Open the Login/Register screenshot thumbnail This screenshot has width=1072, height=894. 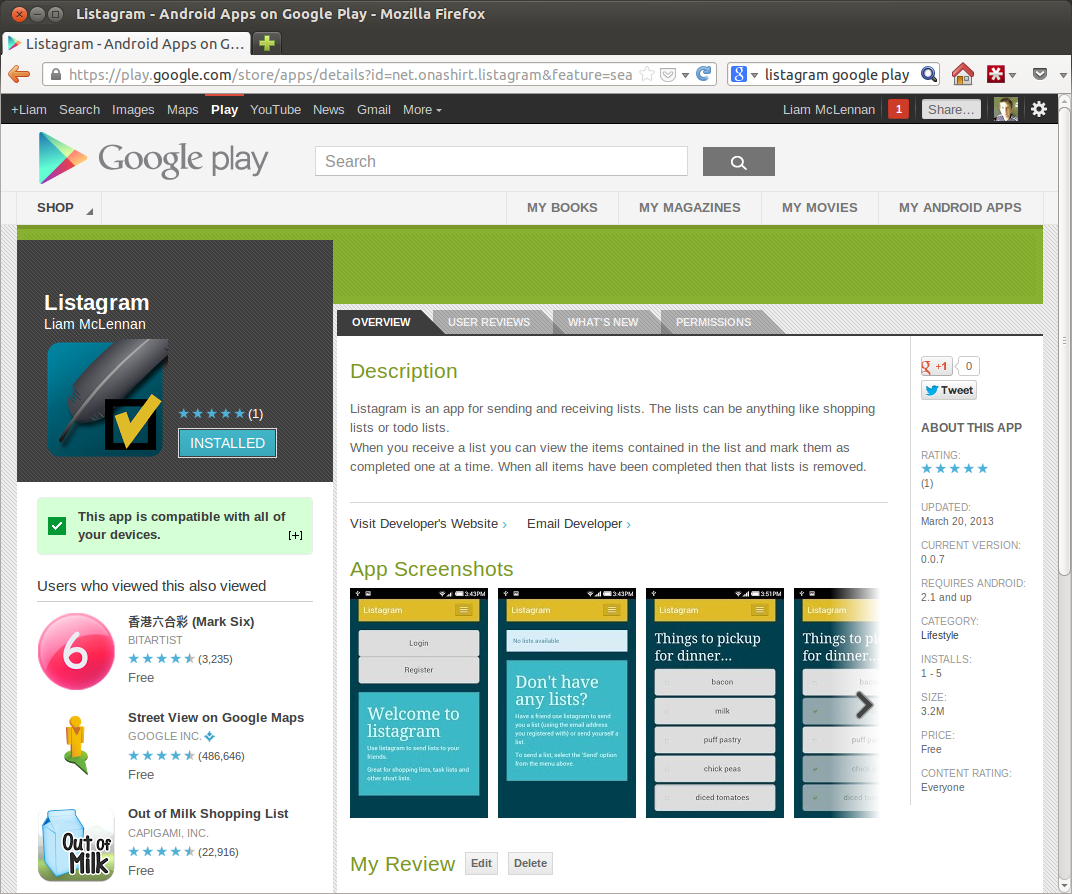(419, 703)
